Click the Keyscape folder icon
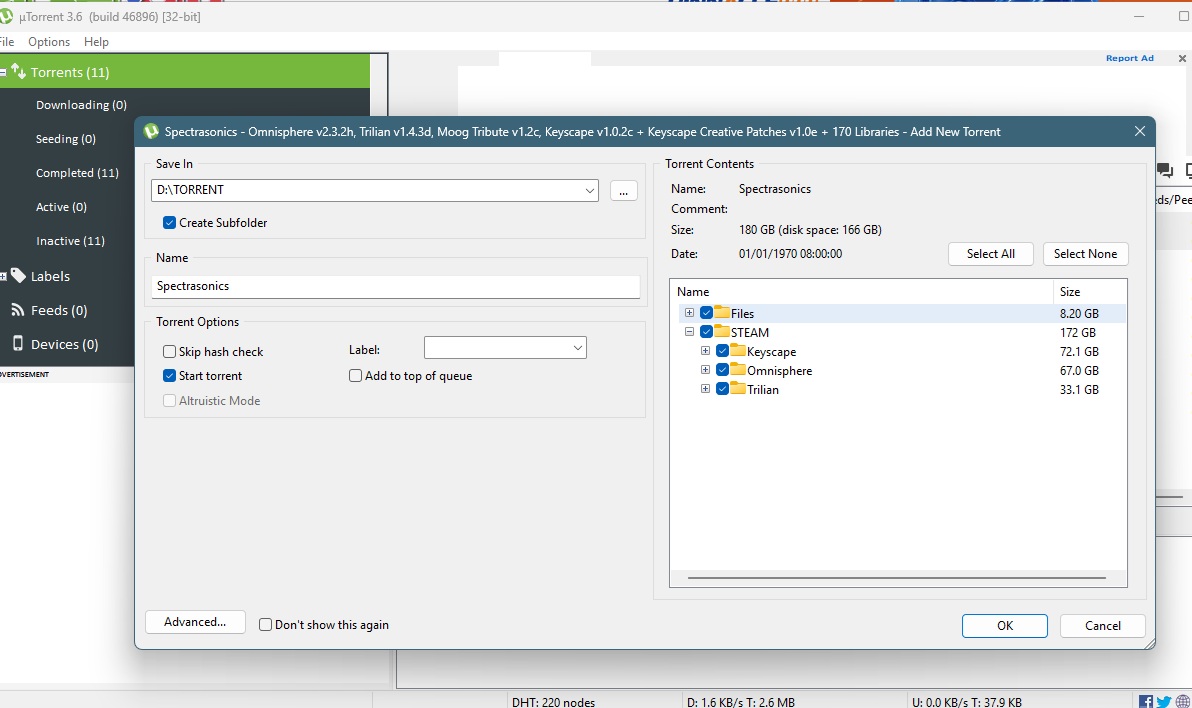 (x=738, y=351)
